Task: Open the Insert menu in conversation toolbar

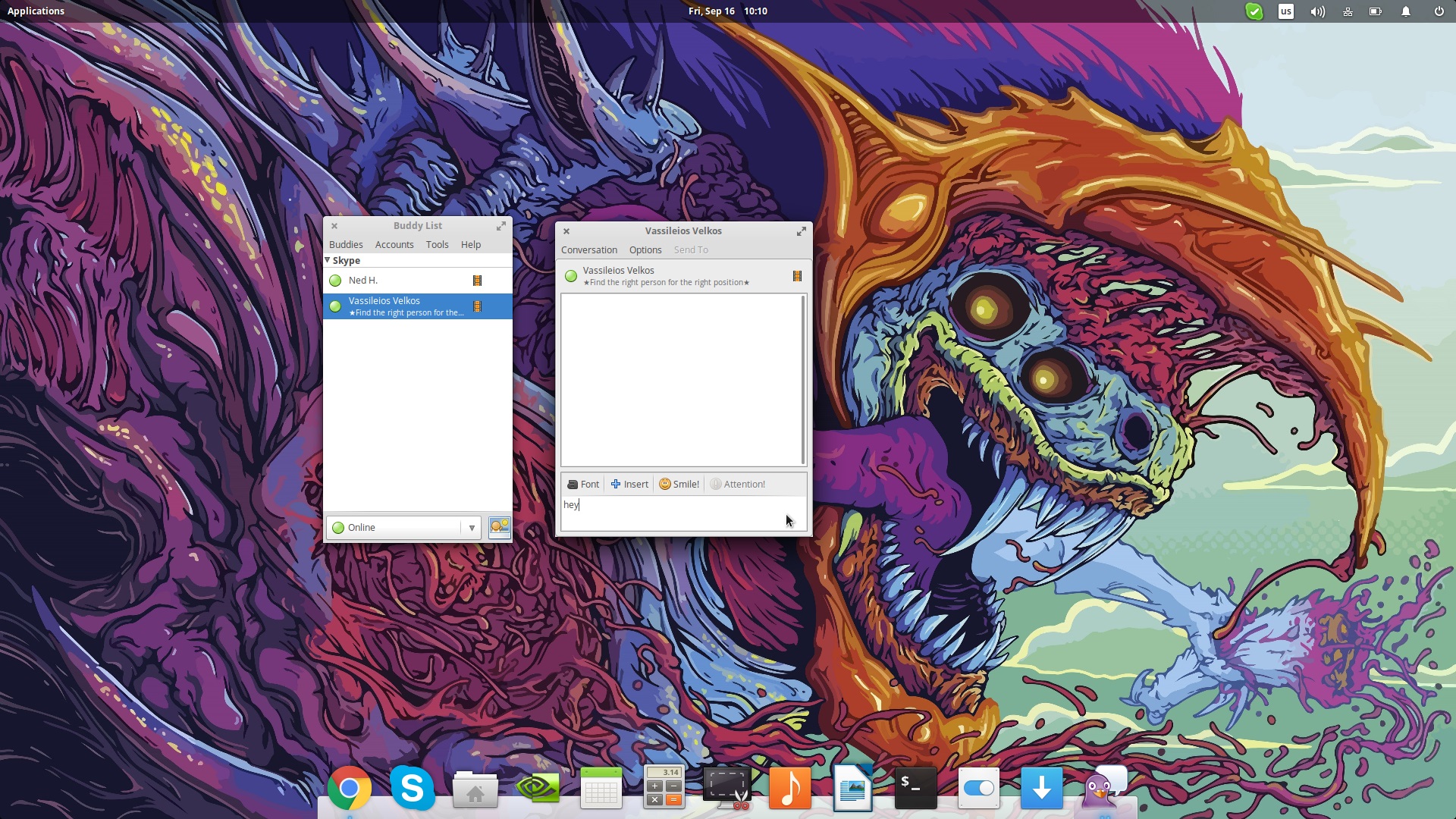Action: 629,485
